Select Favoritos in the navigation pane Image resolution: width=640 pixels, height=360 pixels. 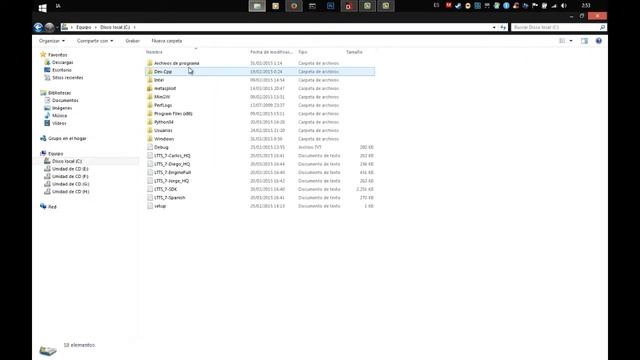[58, 55]
